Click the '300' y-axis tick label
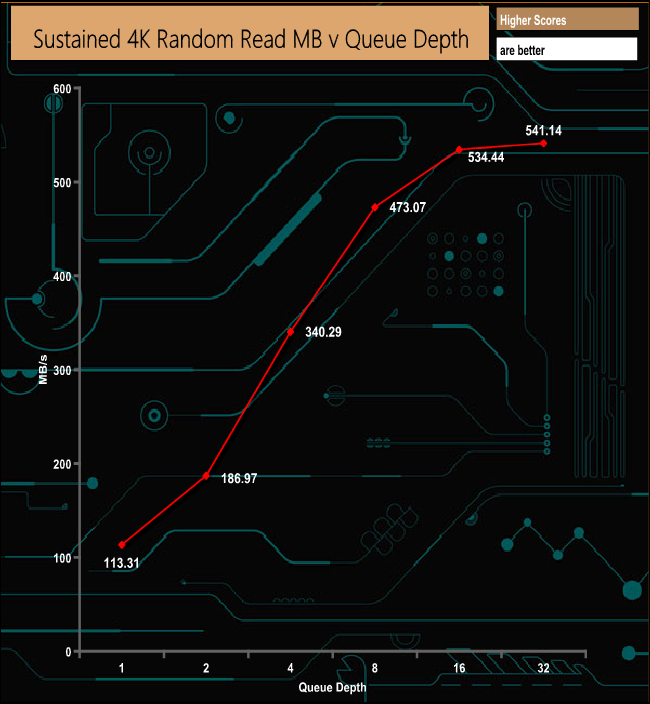 pos(62,370)
